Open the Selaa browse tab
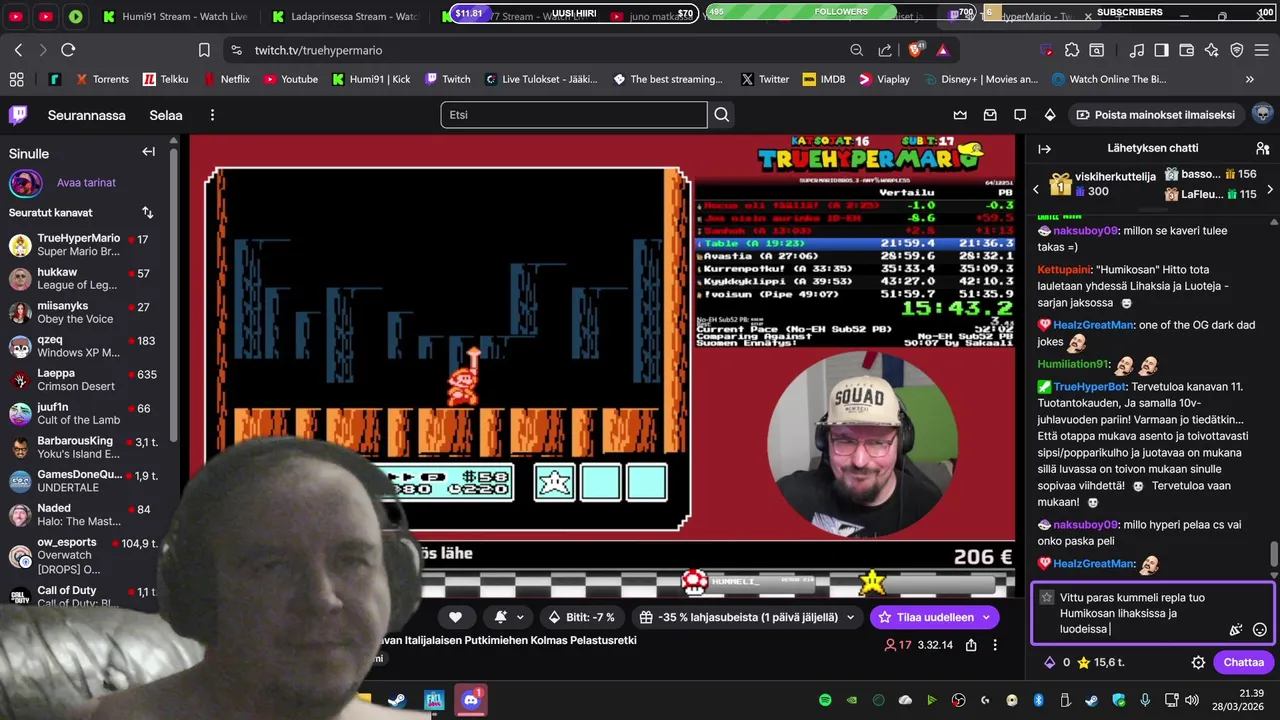Viewport: 1280px width, 720px height. tap(166, 115)
